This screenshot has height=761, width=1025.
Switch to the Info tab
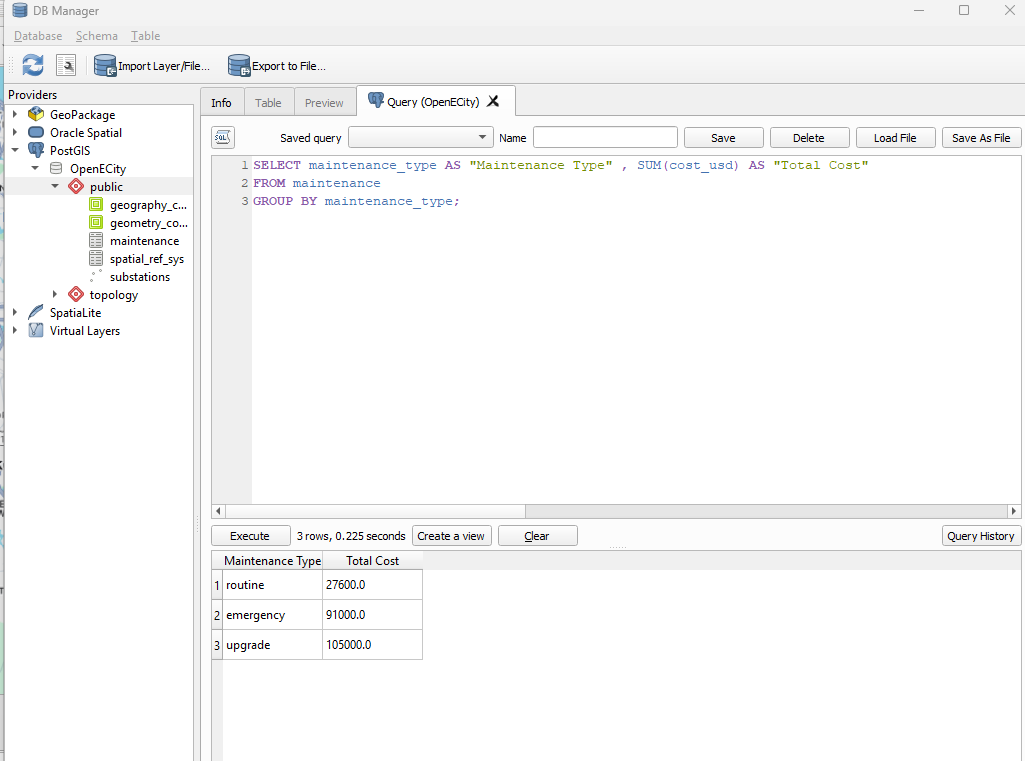click(x=222, y=103)
